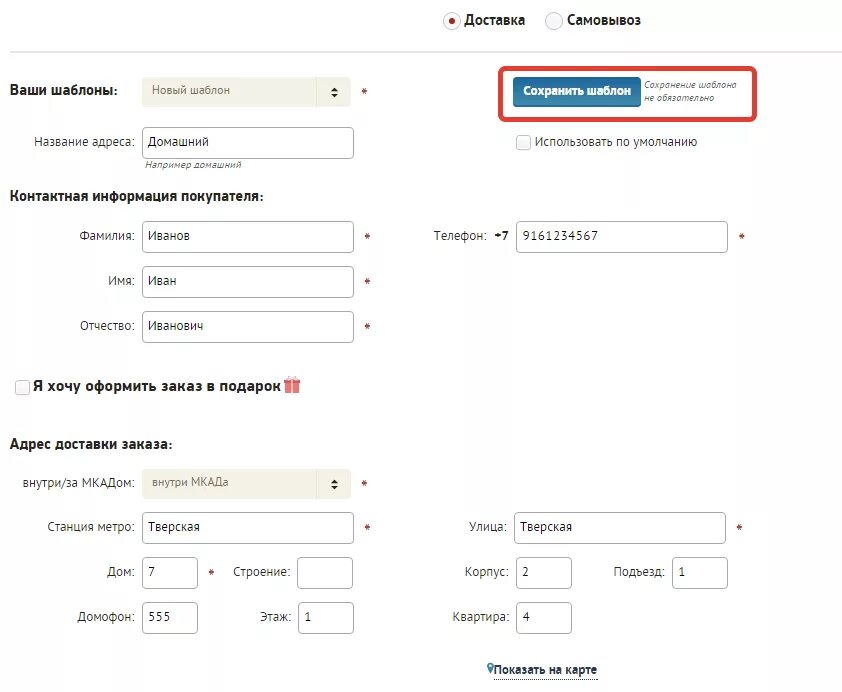Select the Самовывоз radio button

pos(554,21)
